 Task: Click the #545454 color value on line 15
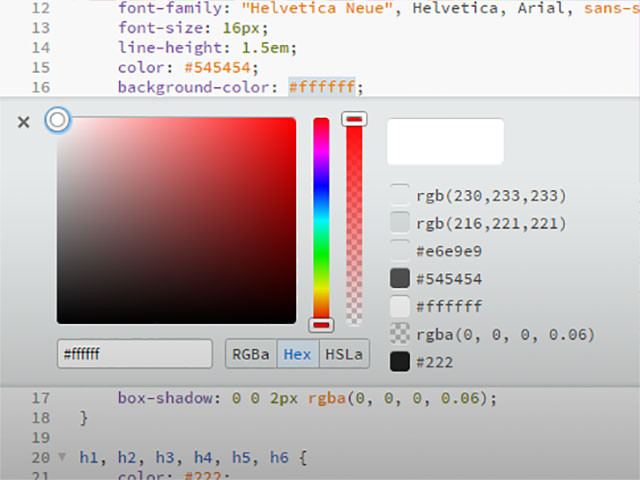pyautogui.click(x=217, y=67)
